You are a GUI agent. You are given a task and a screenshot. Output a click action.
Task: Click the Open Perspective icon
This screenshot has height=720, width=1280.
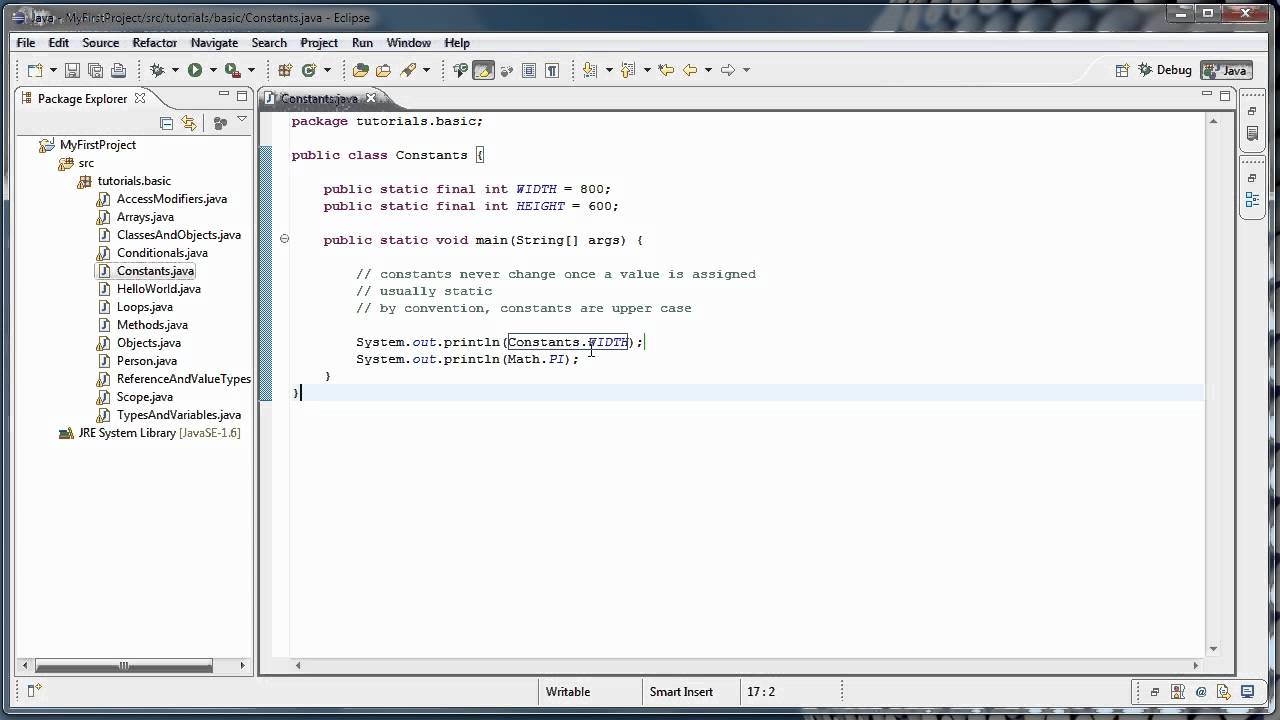[1123, 70]
